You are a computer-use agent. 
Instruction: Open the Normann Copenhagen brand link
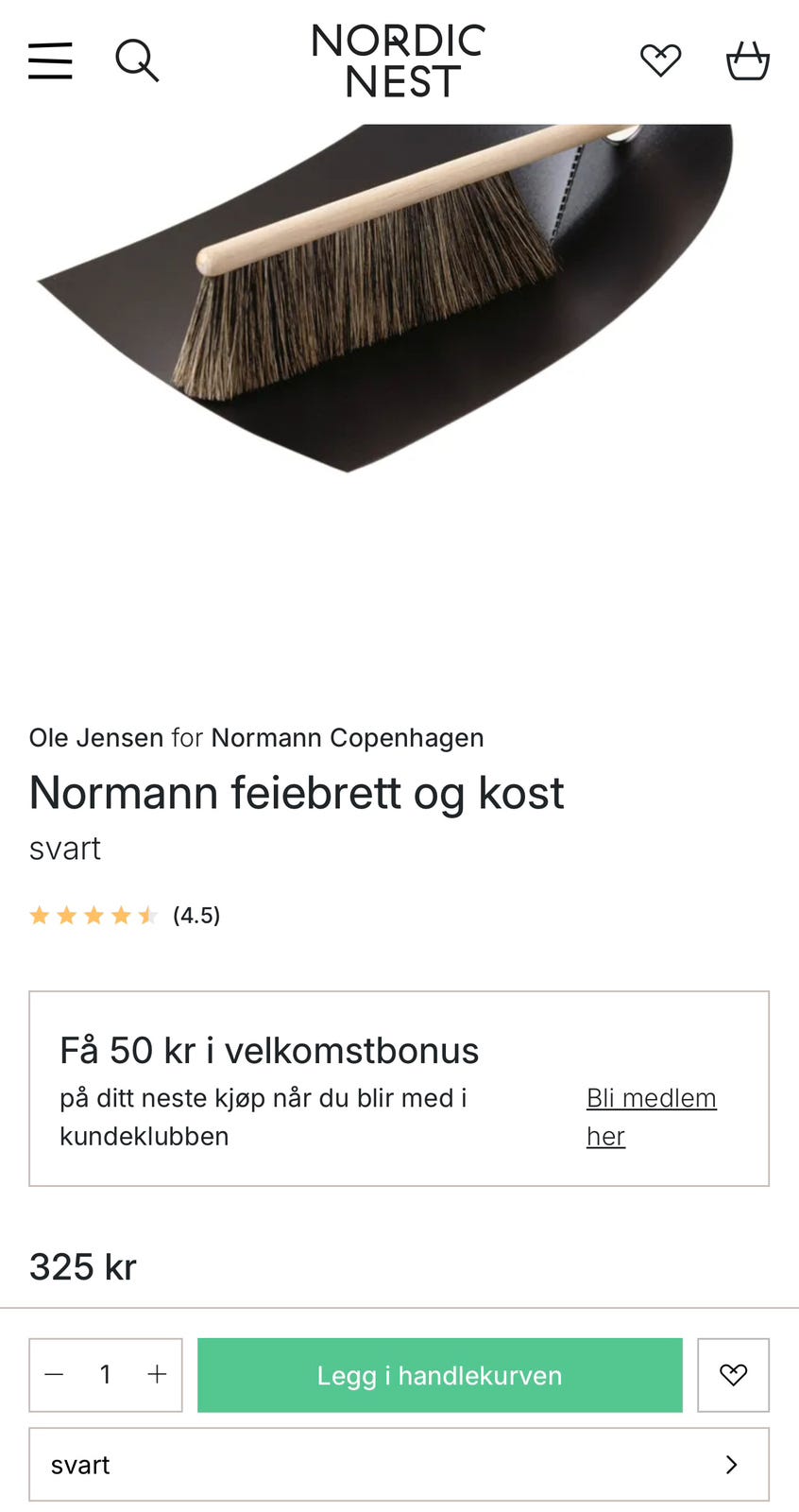tap(348, 738)
